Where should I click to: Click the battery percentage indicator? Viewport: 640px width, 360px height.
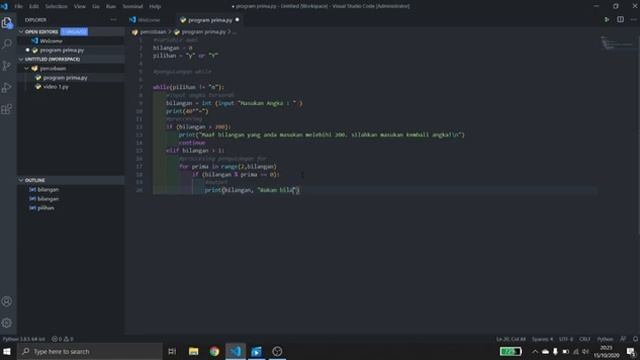click(511, 351)
